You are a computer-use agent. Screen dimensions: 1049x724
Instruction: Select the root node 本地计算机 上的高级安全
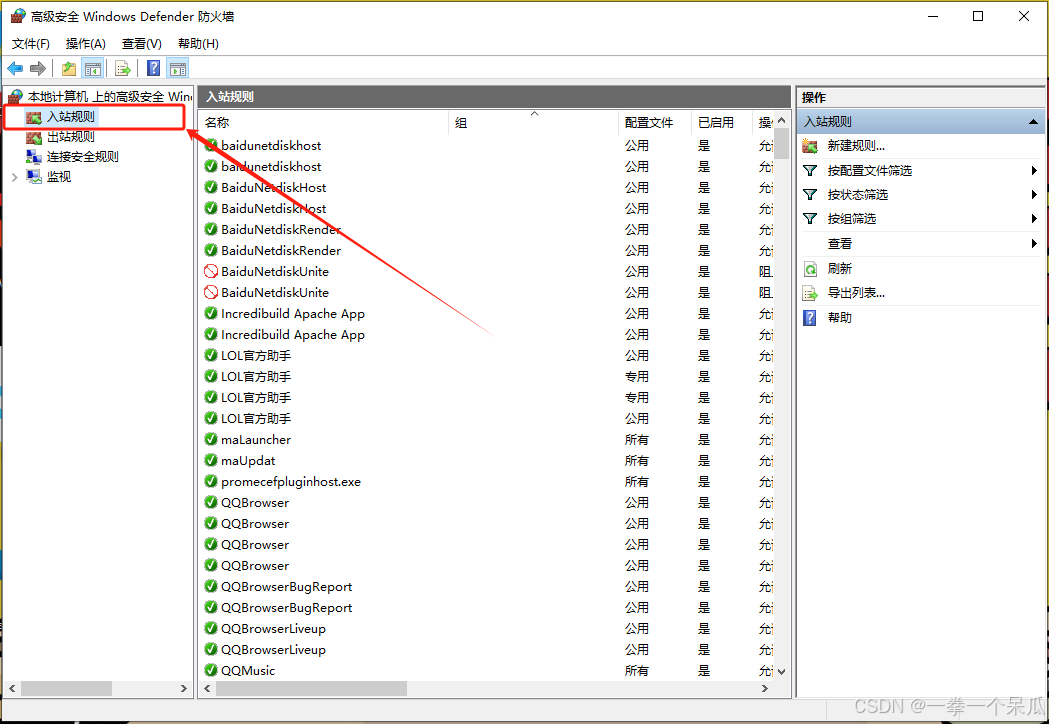pyautogui.click(x=110, y=97)
